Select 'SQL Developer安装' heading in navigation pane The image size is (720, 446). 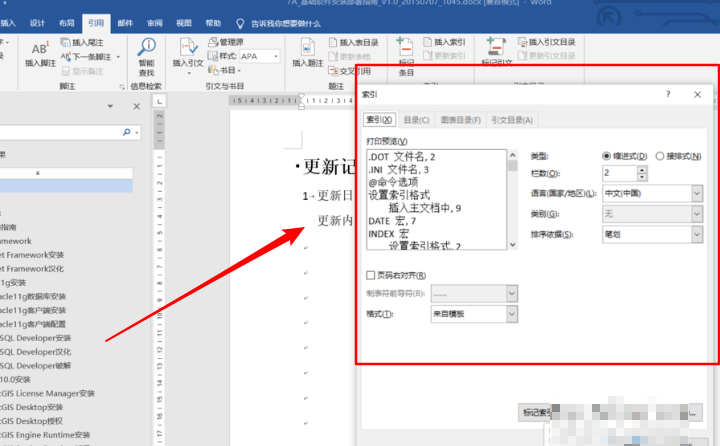(x=36, y=338)
